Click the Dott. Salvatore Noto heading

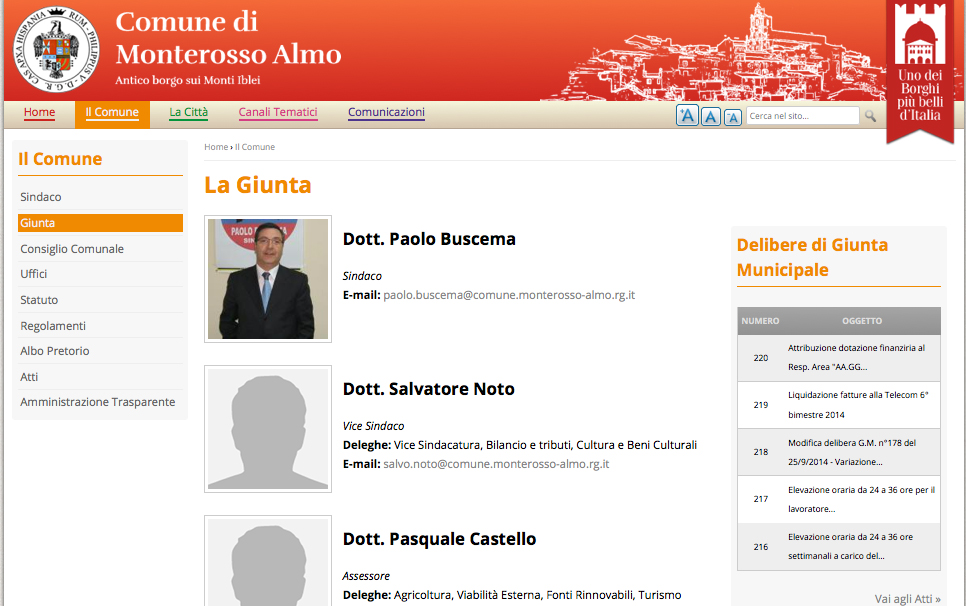[428, 389]
